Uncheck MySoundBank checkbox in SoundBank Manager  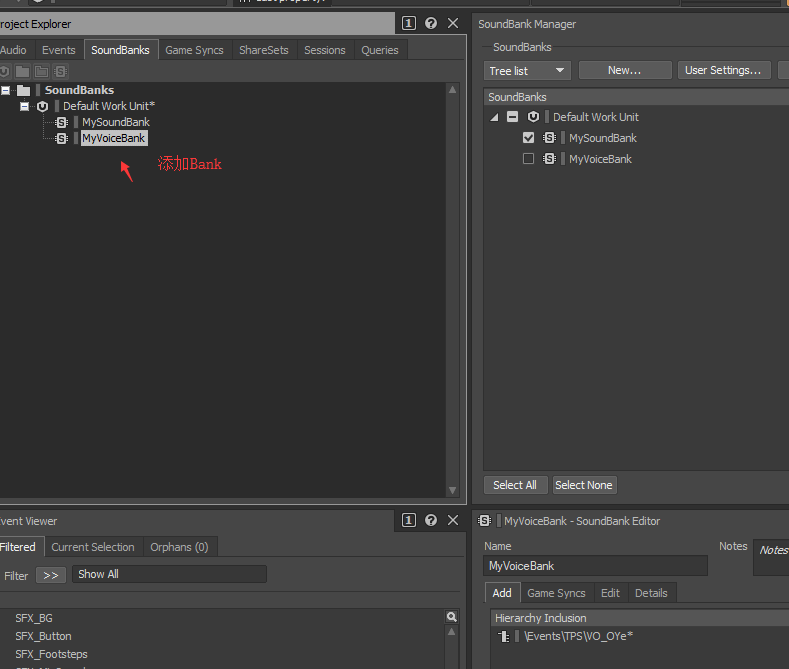point(528,138)
